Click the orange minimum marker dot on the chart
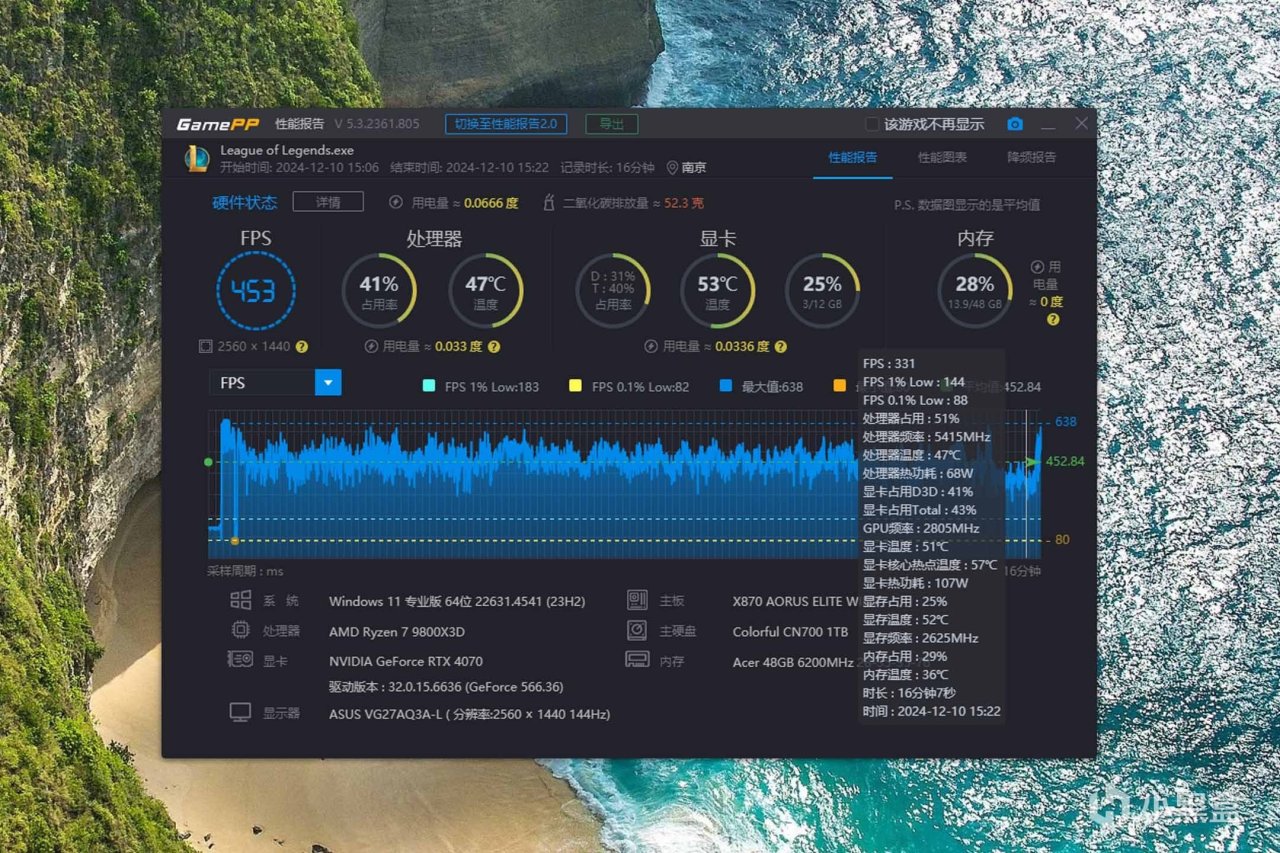1280x853 pixels. click(234, 541)
